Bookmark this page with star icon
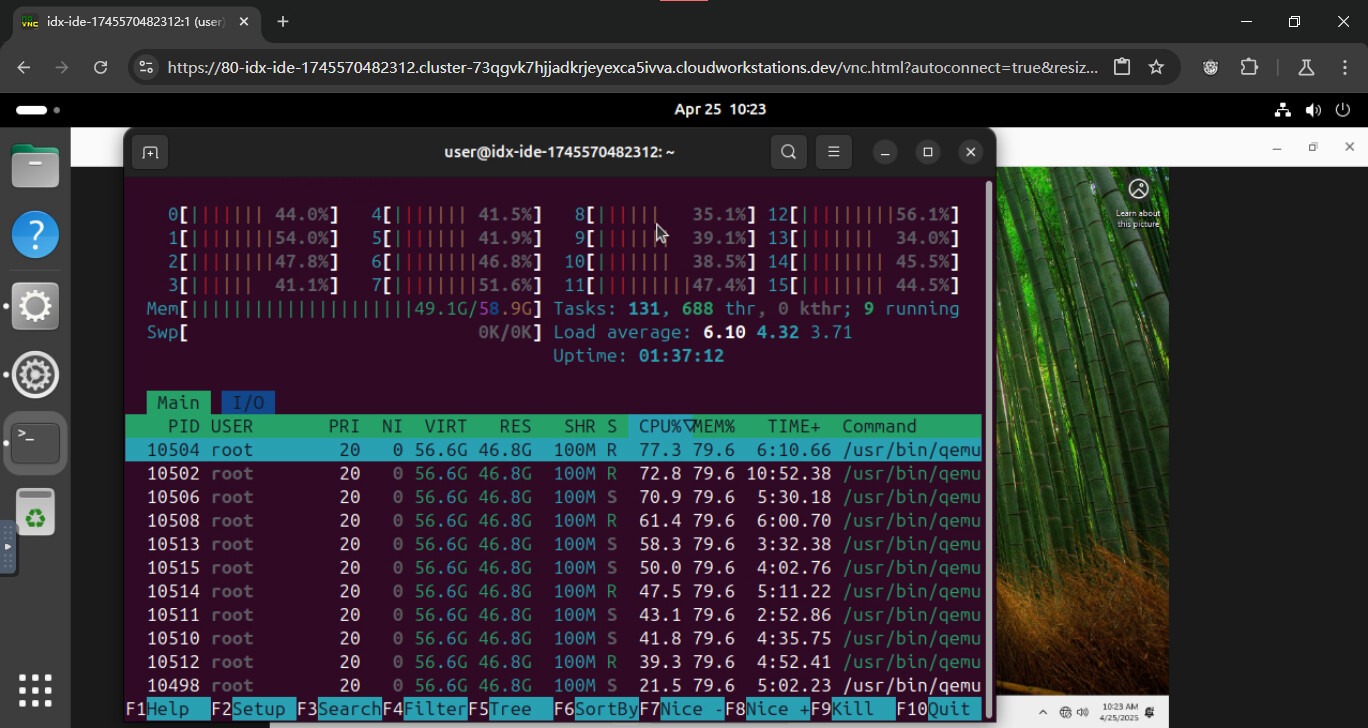The image size is (1368, 728). click(x=1156, y=67)
